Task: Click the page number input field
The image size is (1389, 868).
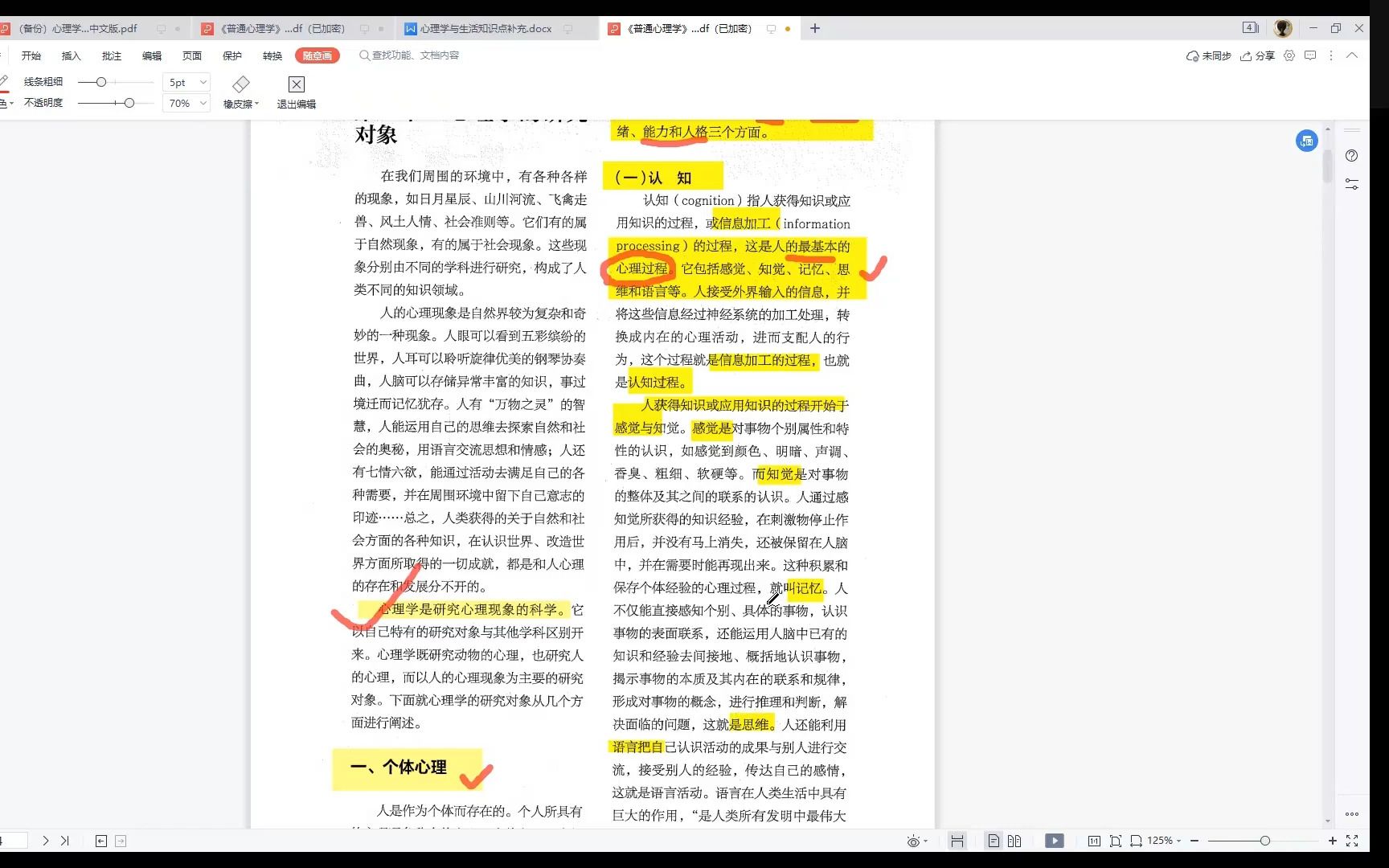Action: (14, 841)
